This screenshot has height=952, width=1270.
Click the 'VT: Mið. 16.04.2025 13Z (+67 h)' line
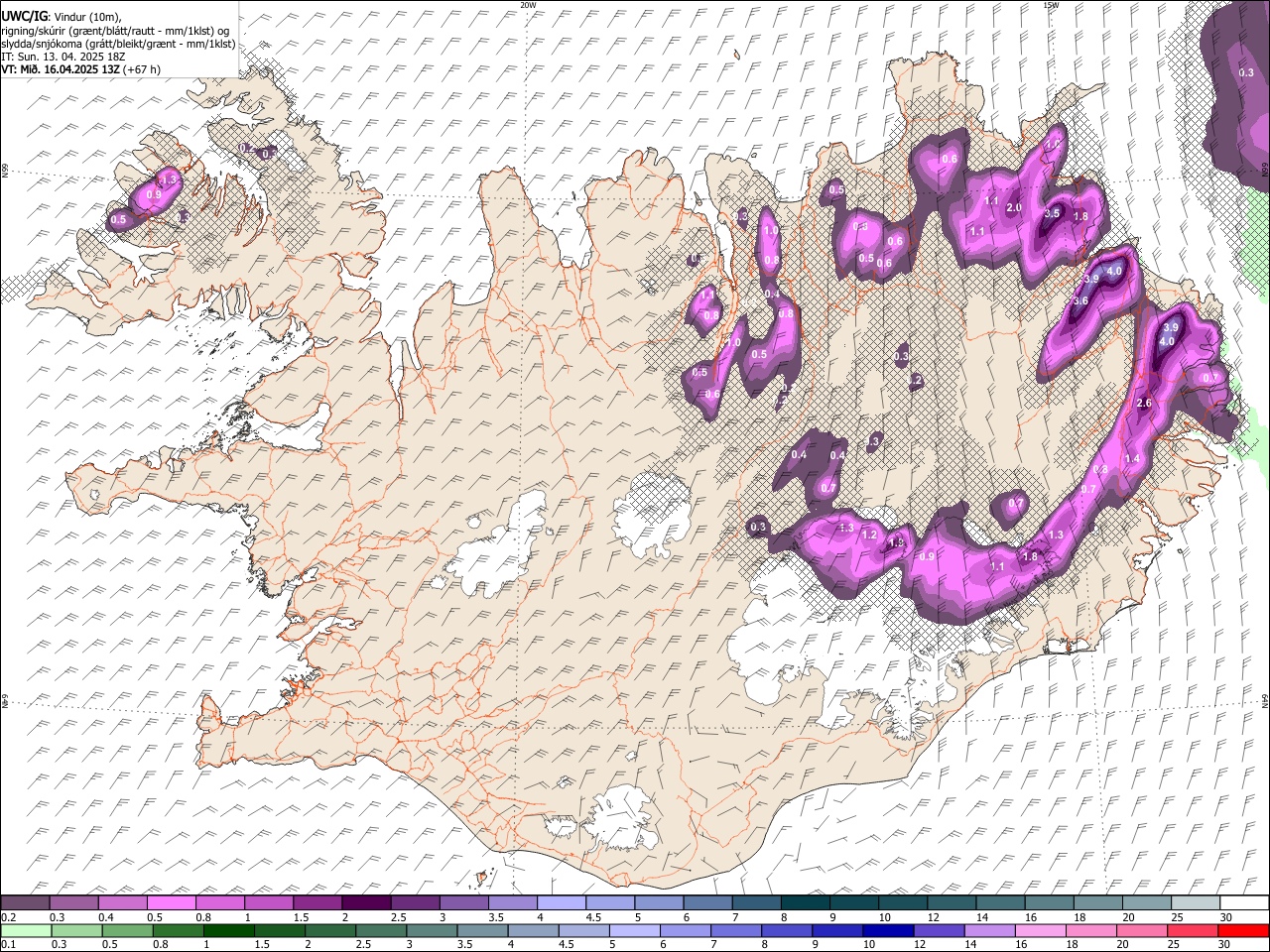coord(81,69)
